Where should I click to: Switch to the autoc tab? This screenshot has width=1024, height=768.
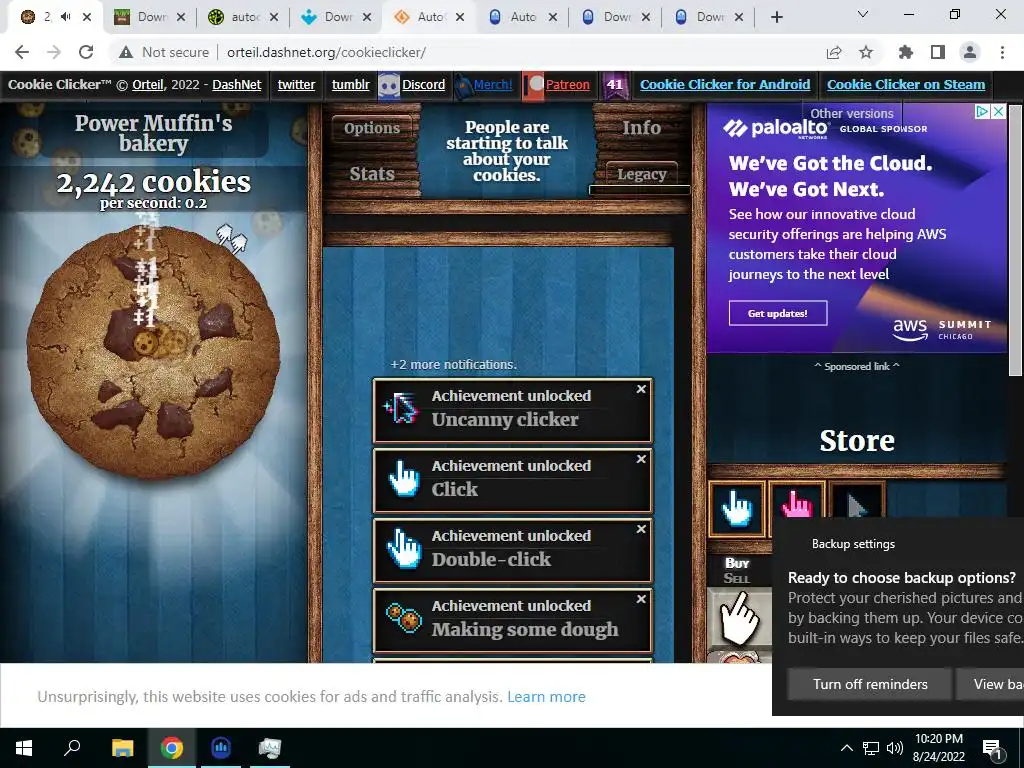click(242, 17)
